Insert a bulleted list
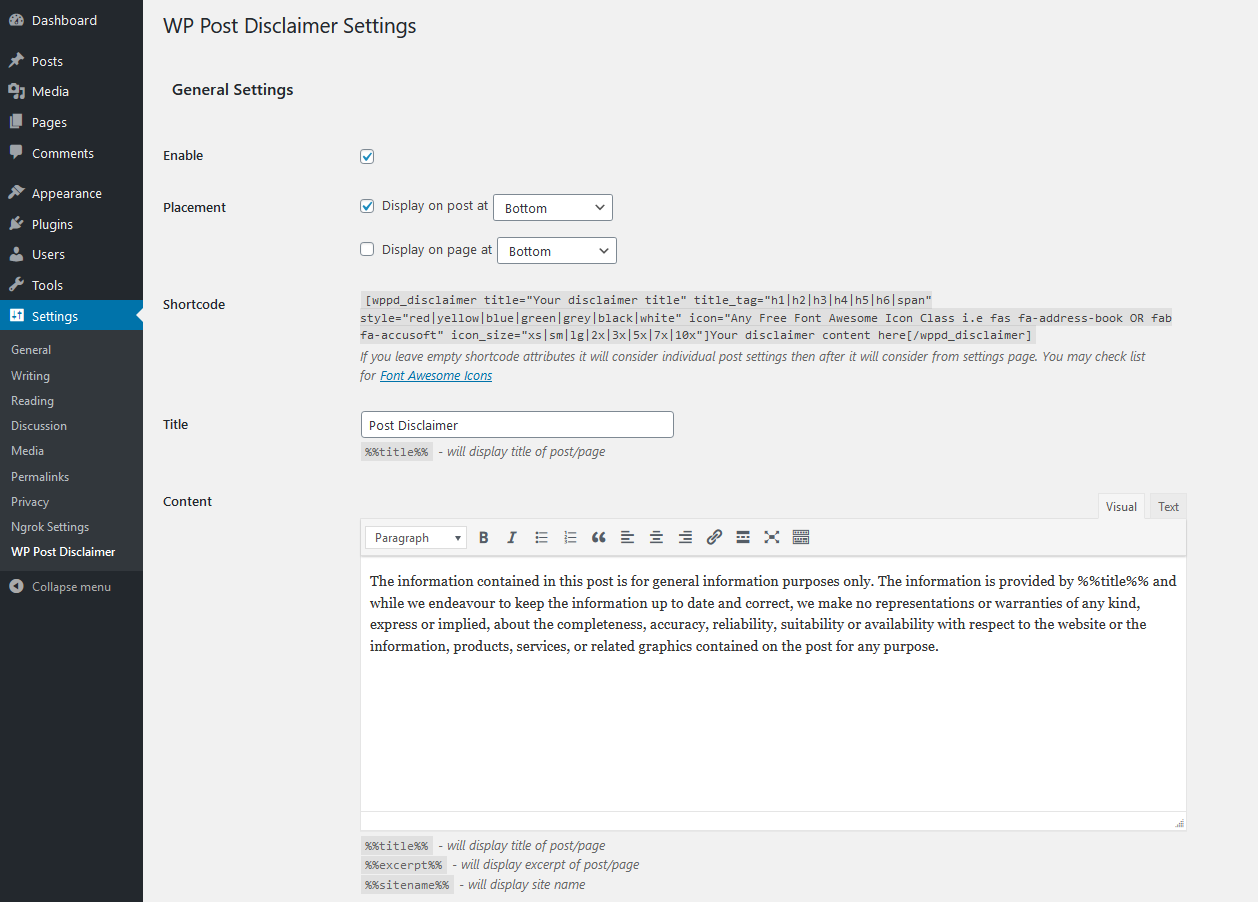 pos(541,538)
